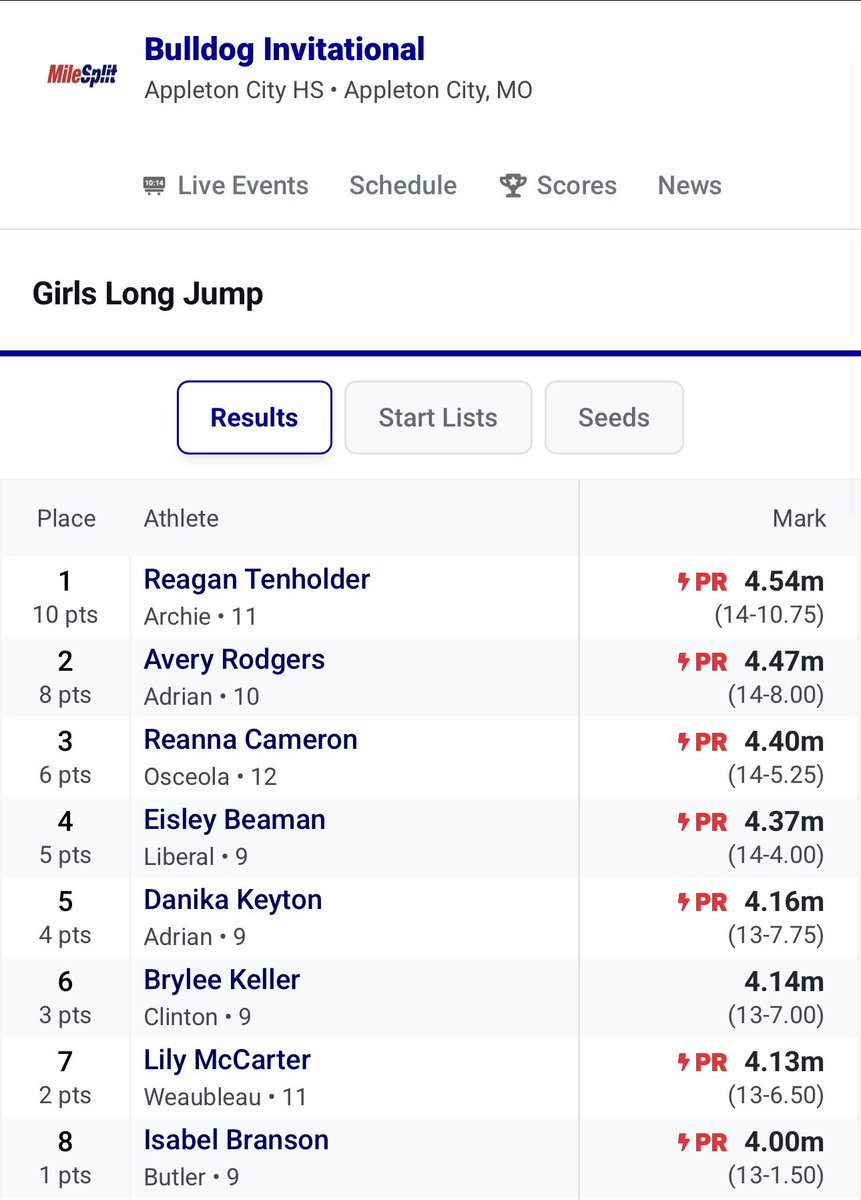Click PR badge next to 4.40m mark

(703, 742)
